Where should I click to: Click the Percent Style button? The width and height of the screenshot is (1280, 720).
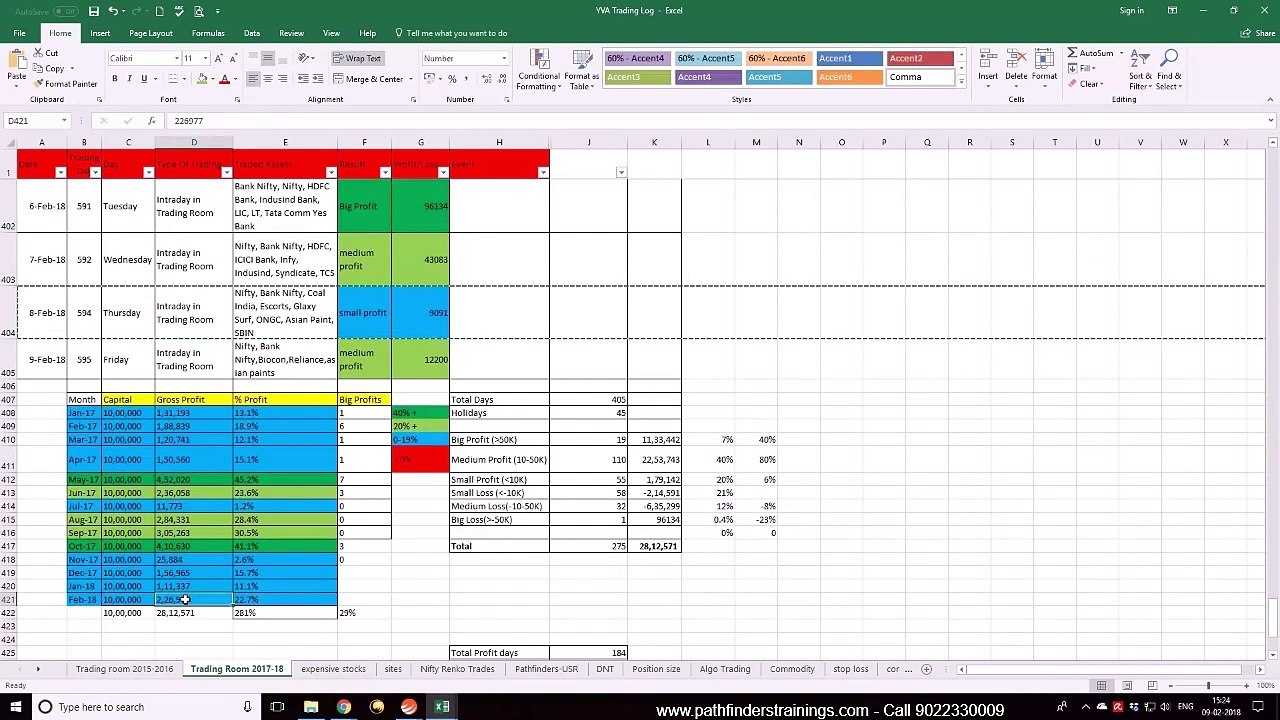(x=452, y=79)
